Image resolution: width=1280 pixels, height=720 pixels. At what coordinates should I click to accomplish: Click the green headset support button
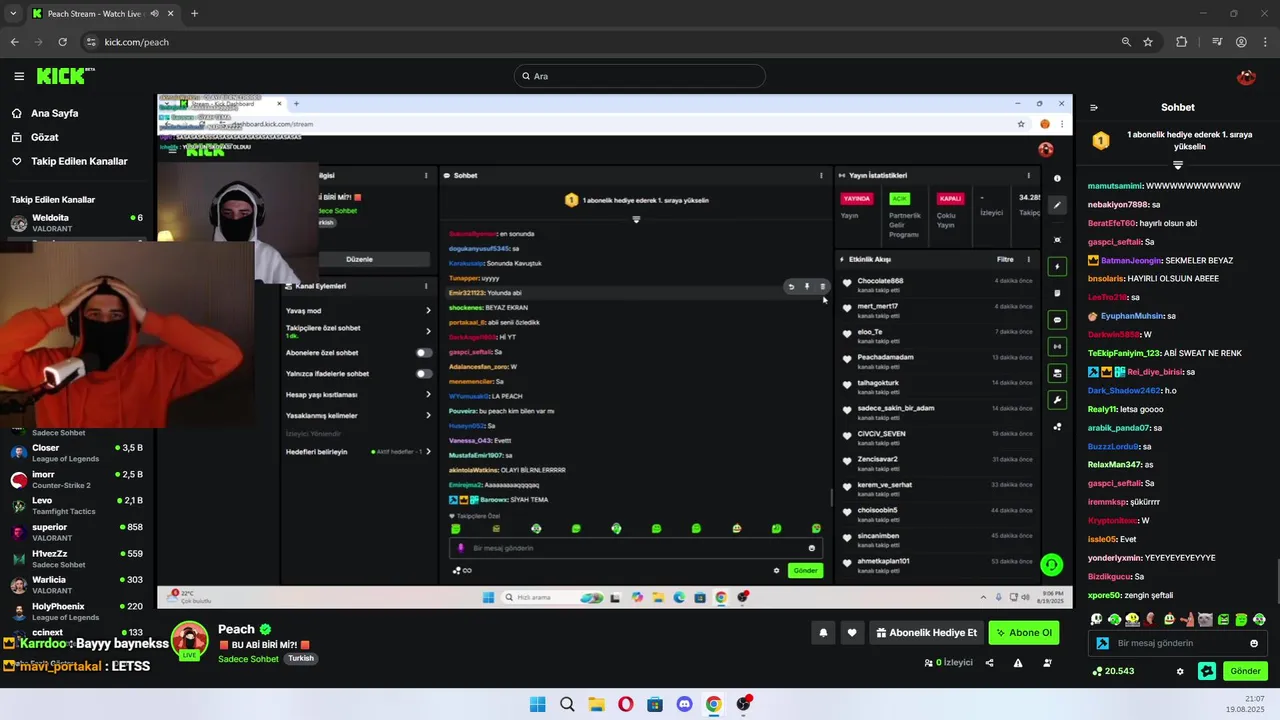(x=1051, y=565)
